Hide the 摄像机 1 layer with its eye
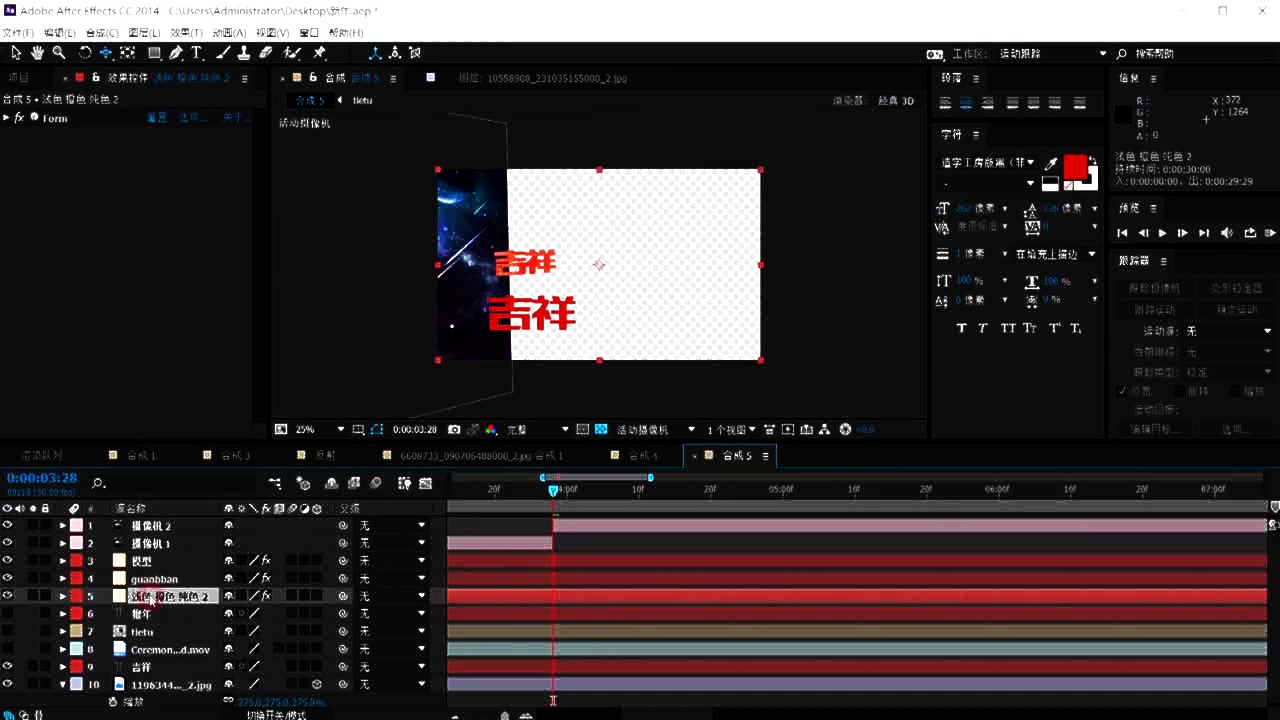 pyautogui.click(x=7, y=543)
